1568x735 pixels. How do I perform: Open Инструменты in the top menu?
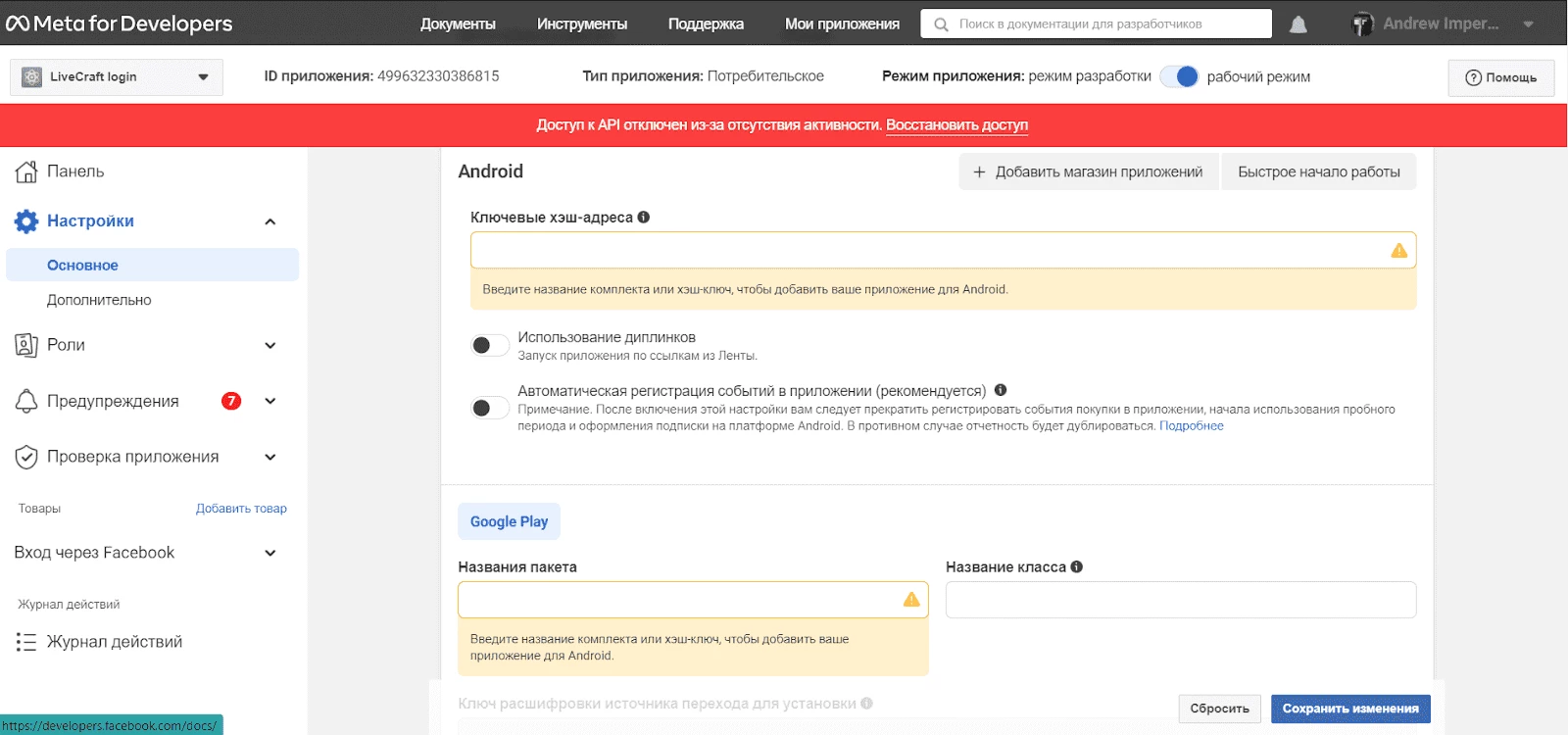[x=582, y=24]
